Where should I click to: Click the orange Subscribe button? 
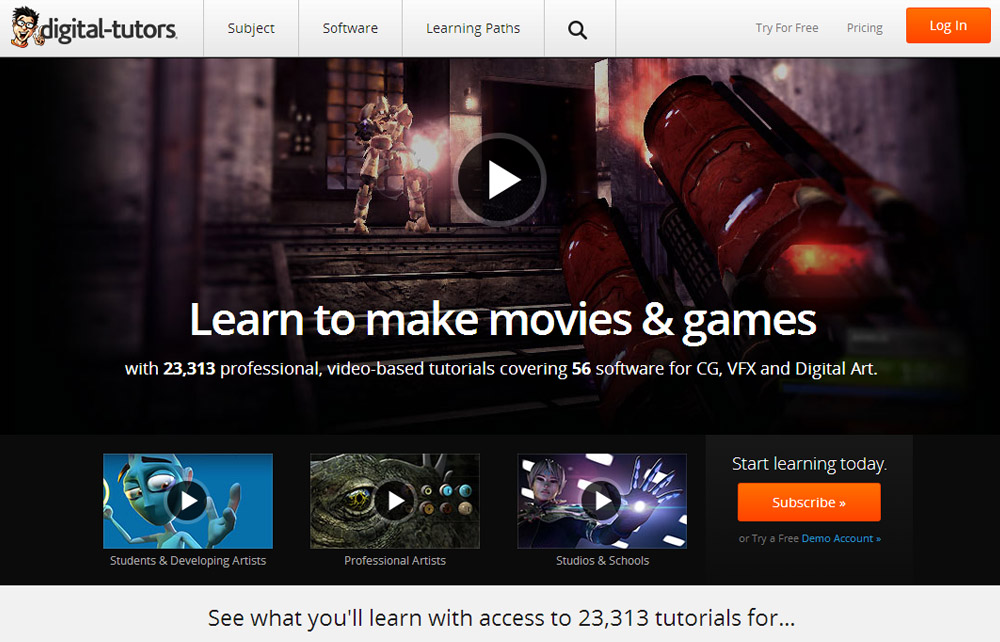tap(809, 502)
